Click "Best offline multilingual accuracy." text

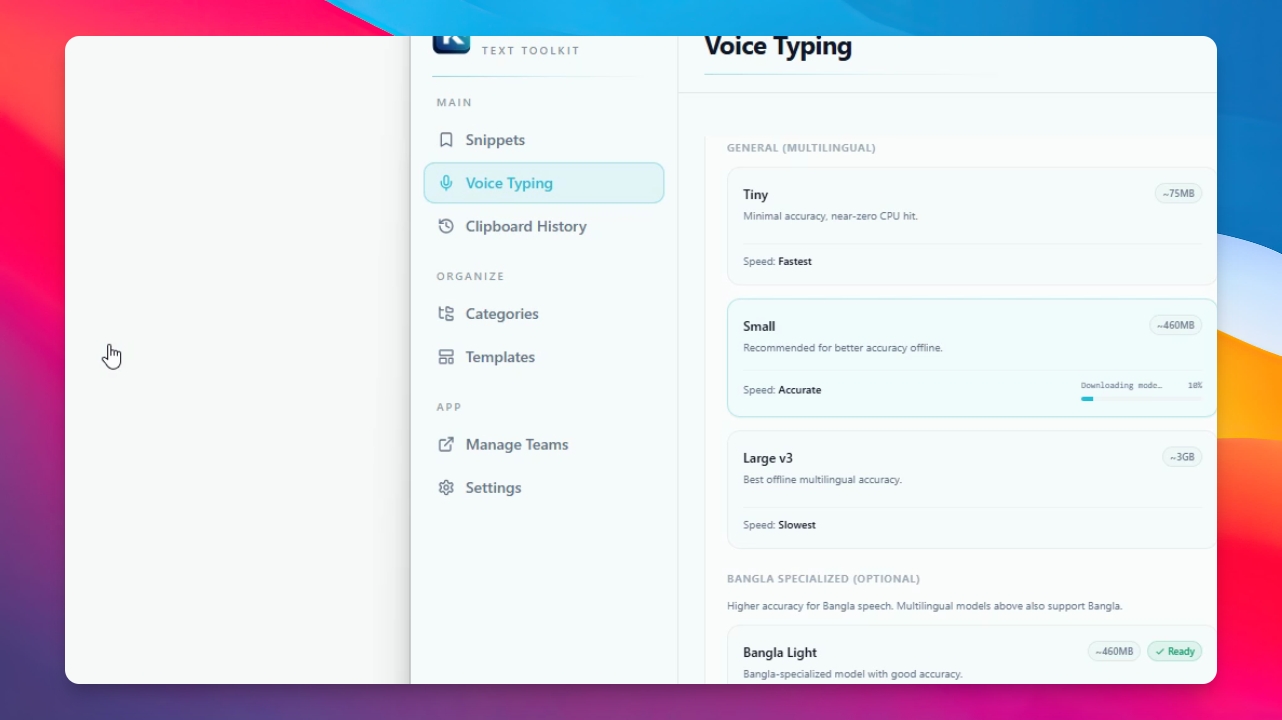[x=822, y=480]
